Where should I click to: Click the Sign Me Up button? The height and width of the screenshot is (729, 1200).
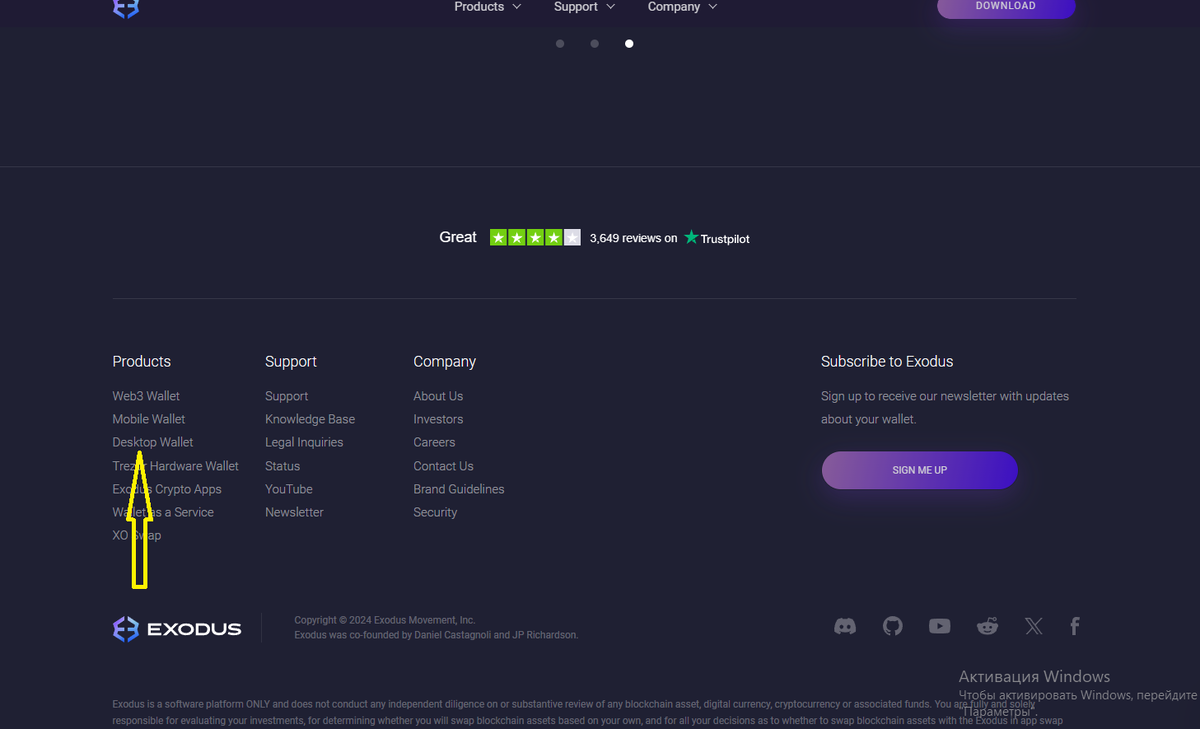[x=920, y=470]
